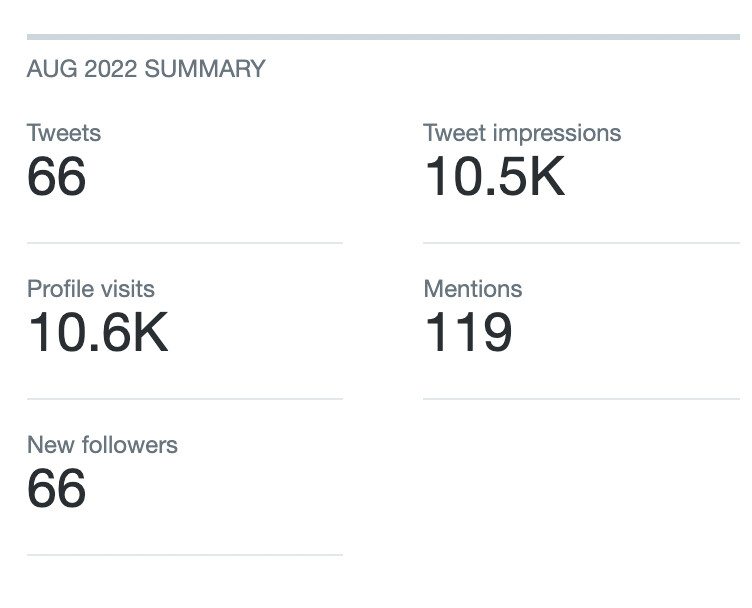Click the divider line below the 10.6K value

[x=184, y=399]
